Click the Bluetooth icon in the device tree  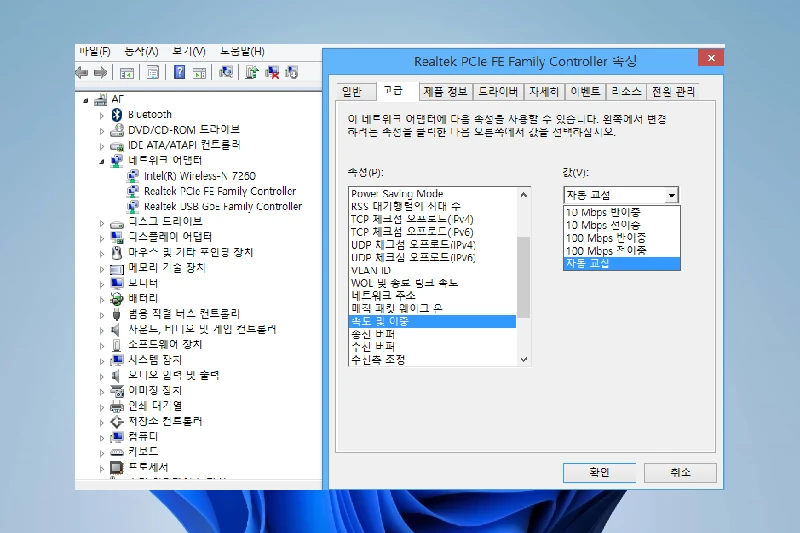click(117, 115)
